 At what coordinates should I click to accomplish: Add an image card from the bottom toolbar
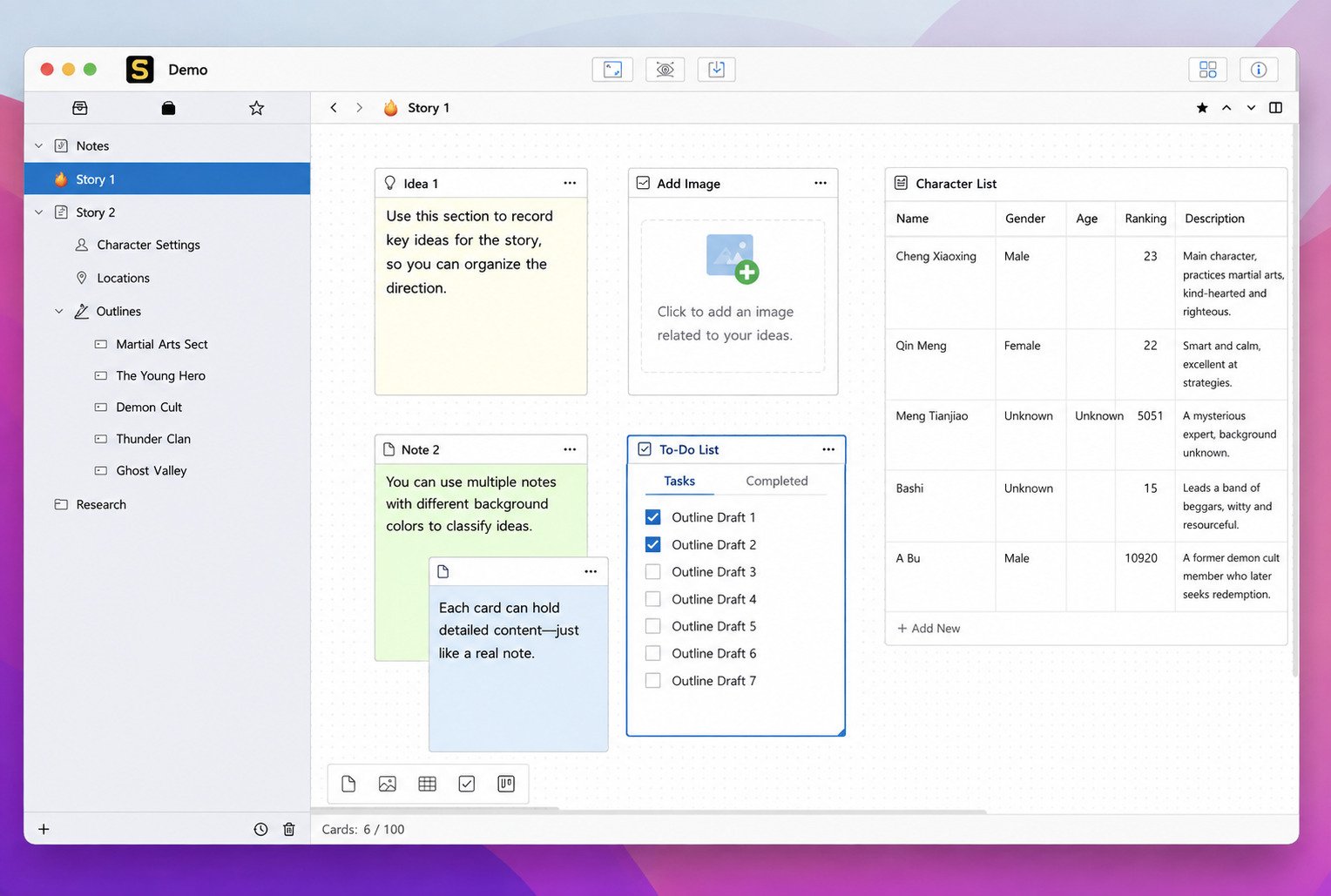point(388,784)
